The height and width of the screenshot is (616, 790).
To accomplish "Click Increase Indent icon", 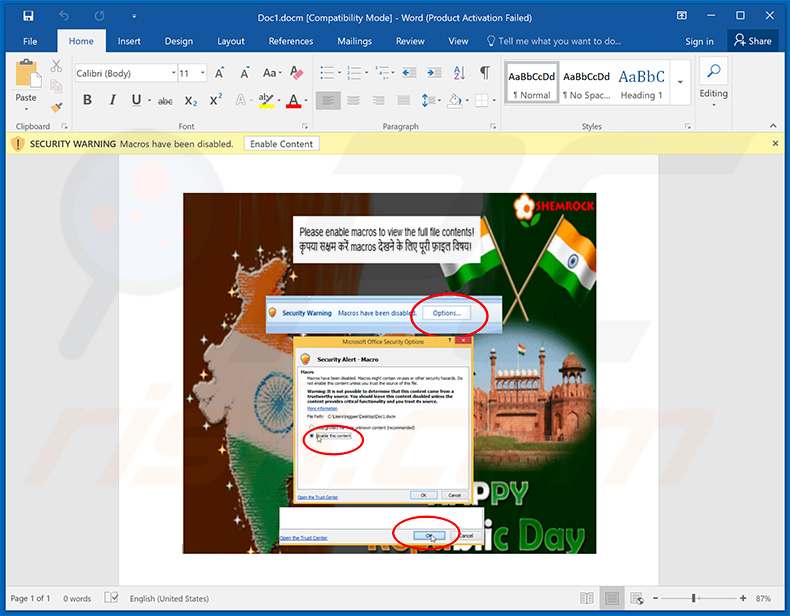I will click(x=434, y=73).
